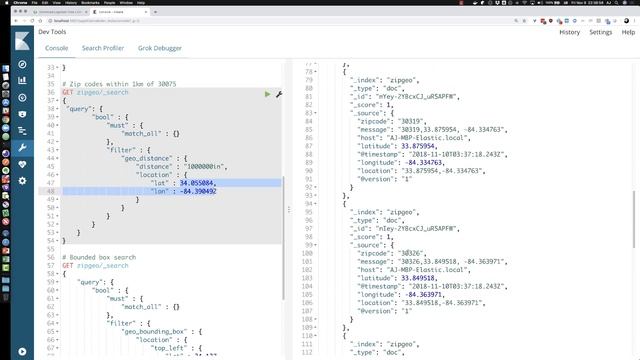Collapse must block fold at line 40
Screen dimensions: 640x360
click(x=57, y=125)
